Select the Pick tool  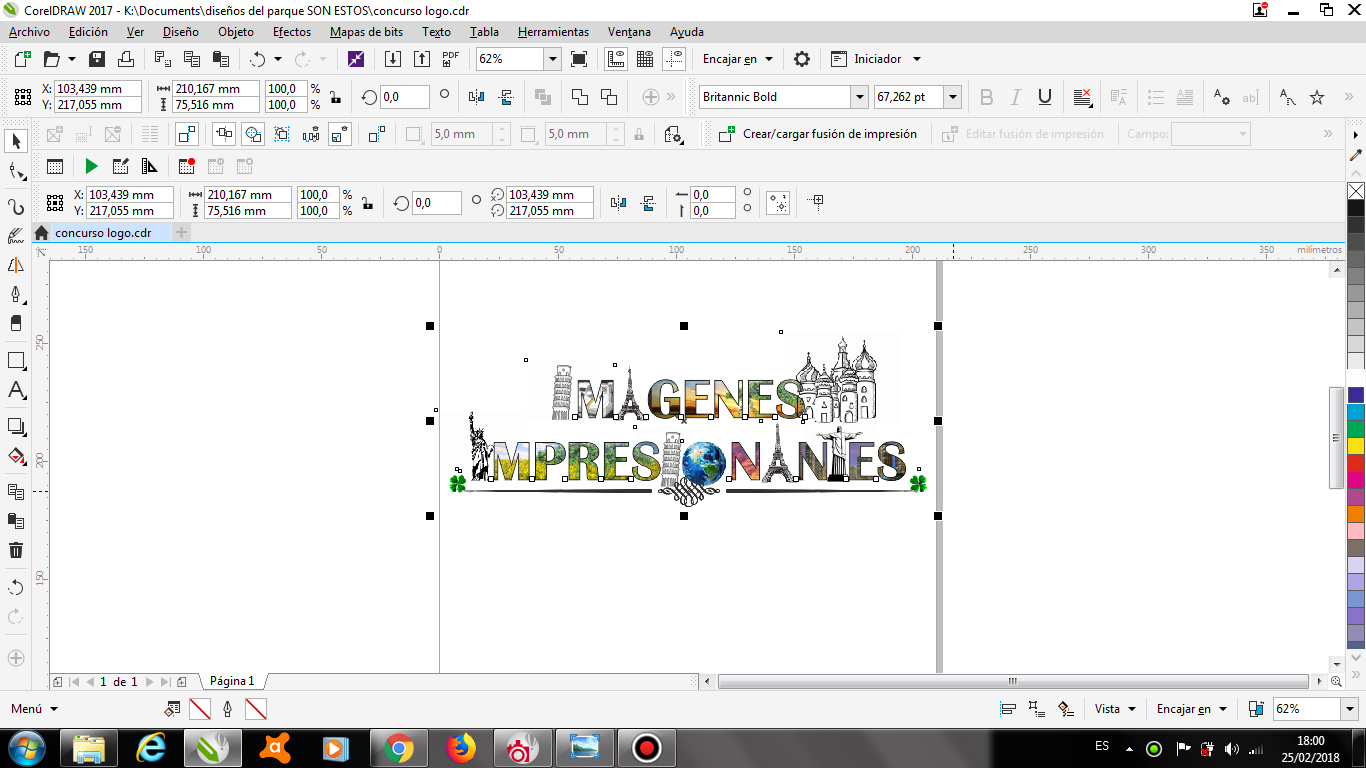tap(15, 141)
